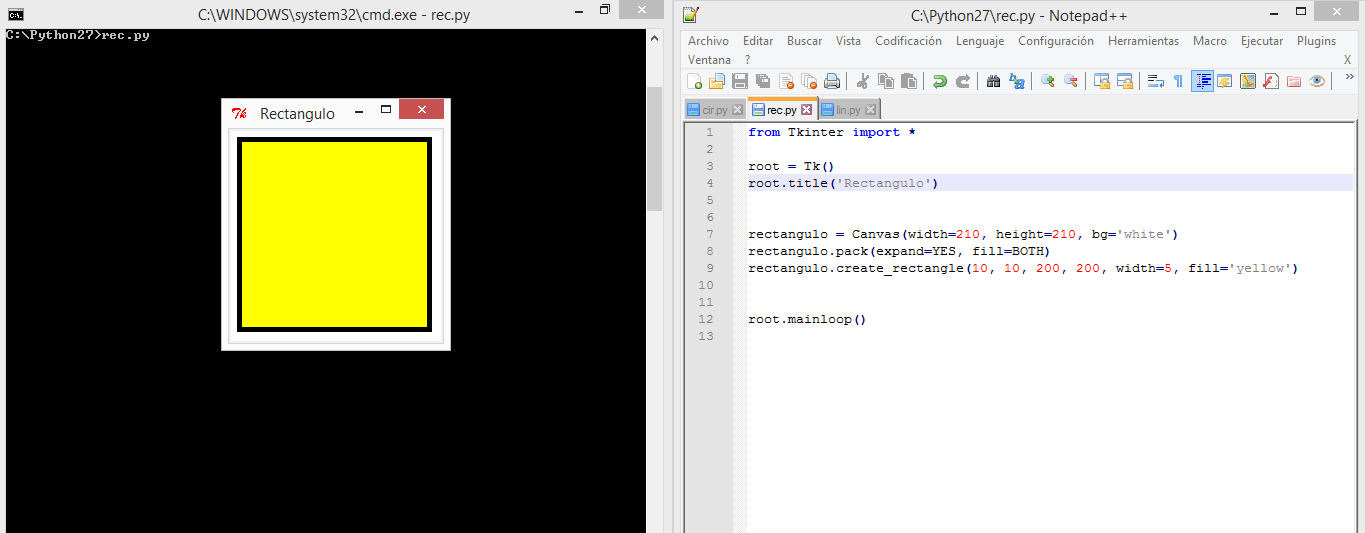Open the Macro menu
Viewport: 1366px width, 533px height.
(x=1210, y=41)
